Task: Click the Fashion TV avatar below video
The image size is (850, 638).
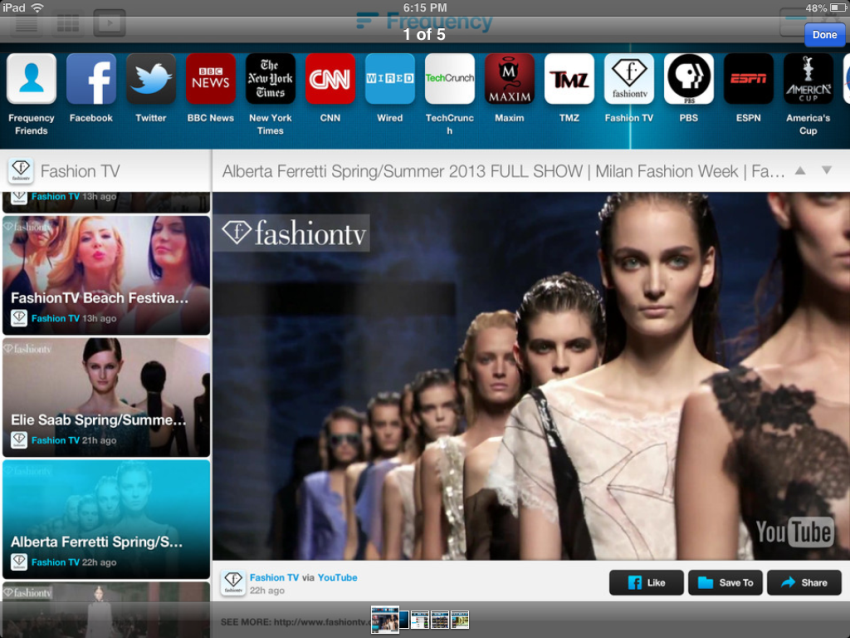Action: pos(233,583)
